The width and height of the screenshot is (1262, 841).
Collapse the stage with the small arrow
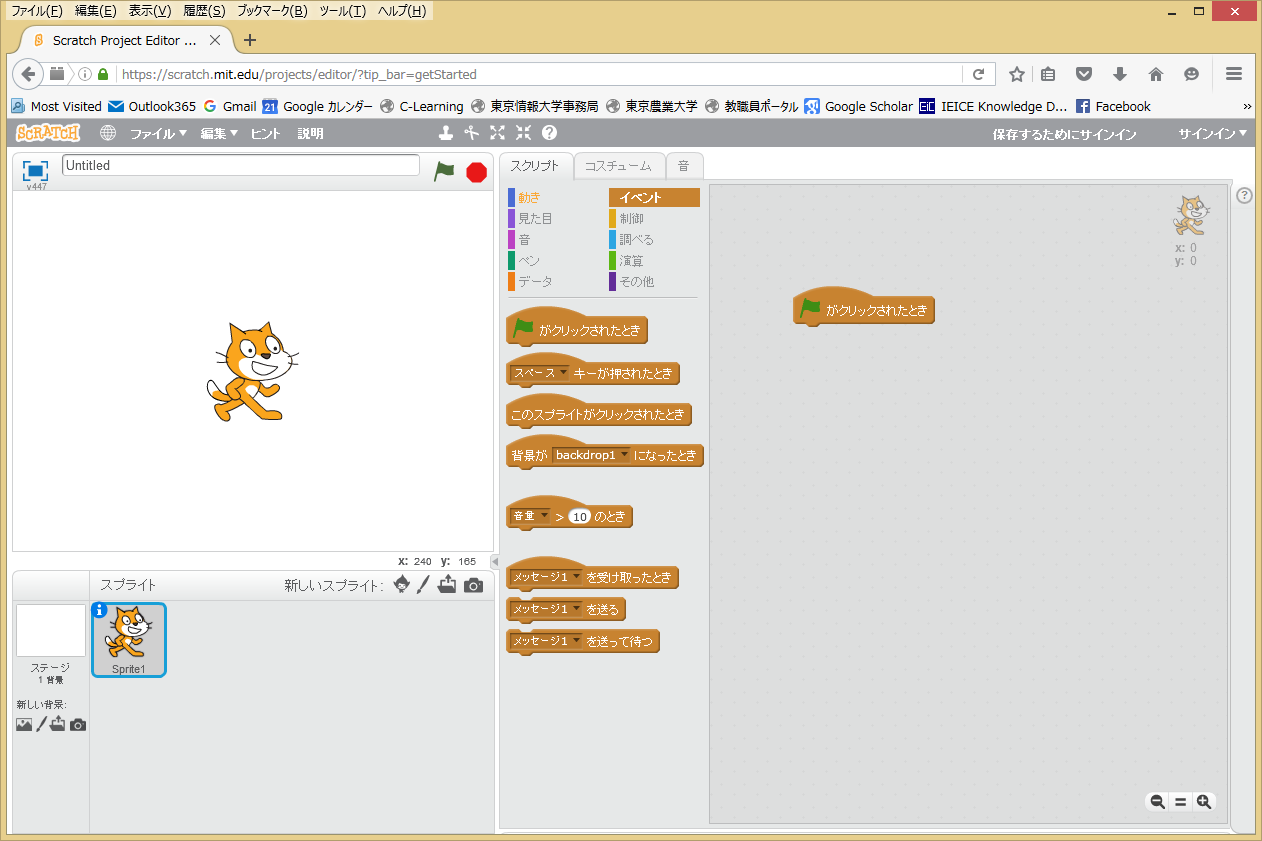click(495, 561)
